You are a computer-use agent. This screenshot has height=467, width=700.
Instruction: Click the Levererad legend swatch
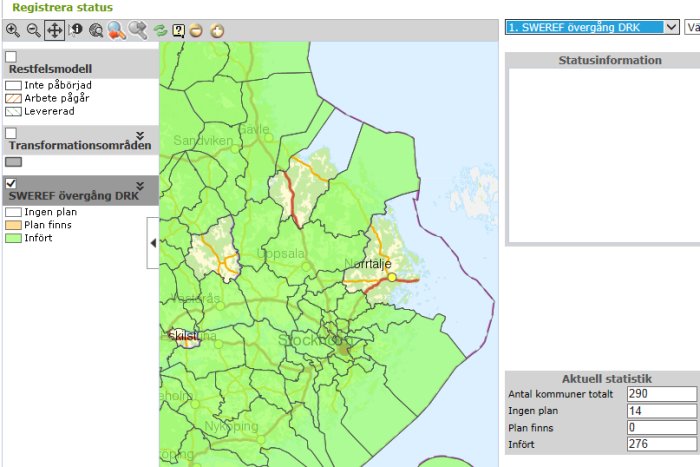pyautogui.click(x=13, y=112)
